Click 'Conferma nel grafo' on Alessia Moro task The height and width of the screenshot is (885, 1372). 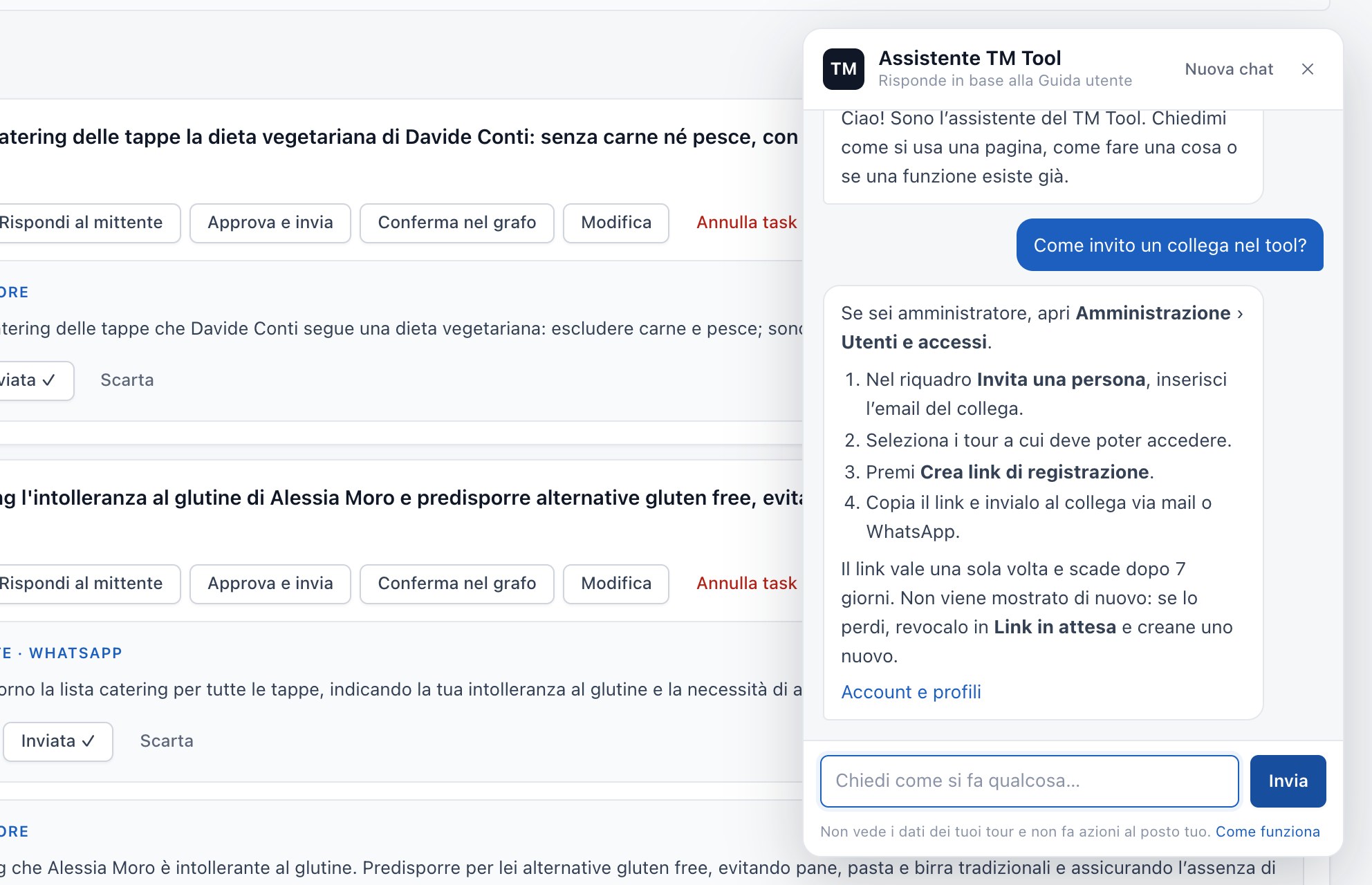[x=457, y=584]
